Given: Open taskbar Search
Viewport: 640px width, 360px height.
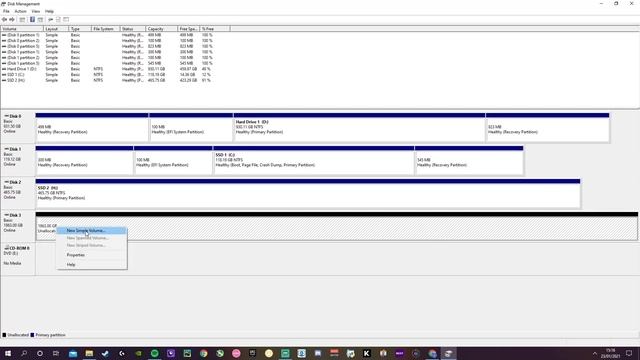Looking at the screenshot, I should tap(24, 353).
